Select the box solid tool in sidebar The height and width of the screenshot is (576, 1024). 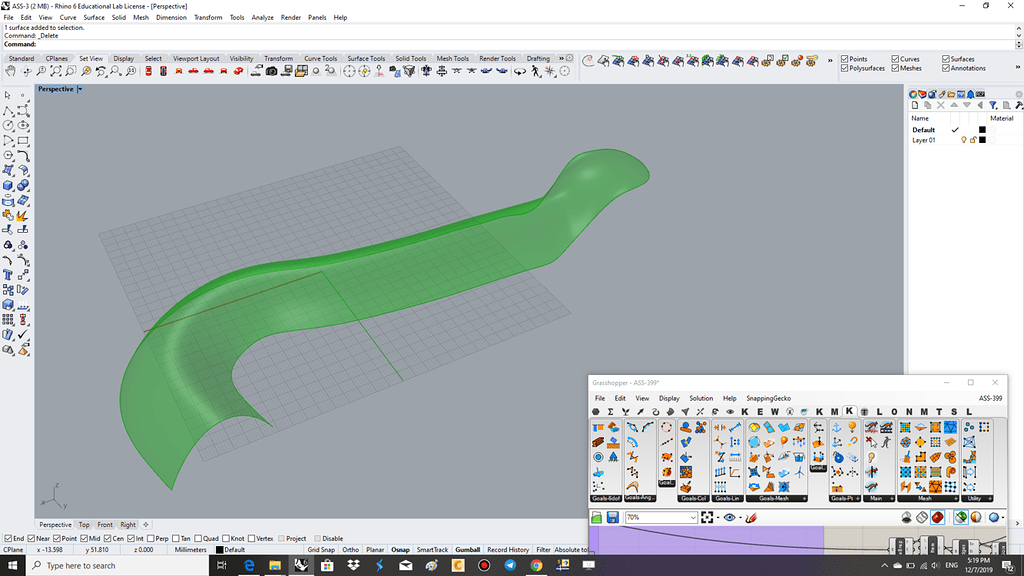click(9, 185)
